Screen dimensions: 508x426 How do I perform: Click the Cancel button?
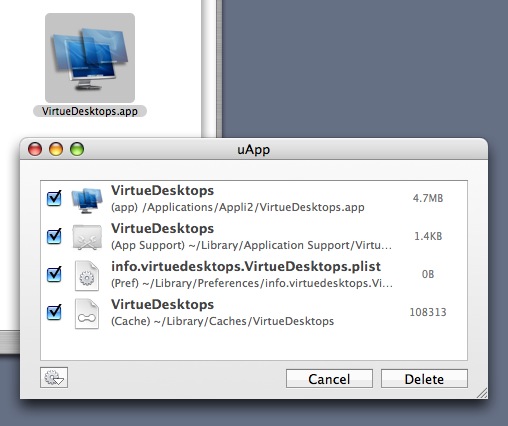pos(329,379)
